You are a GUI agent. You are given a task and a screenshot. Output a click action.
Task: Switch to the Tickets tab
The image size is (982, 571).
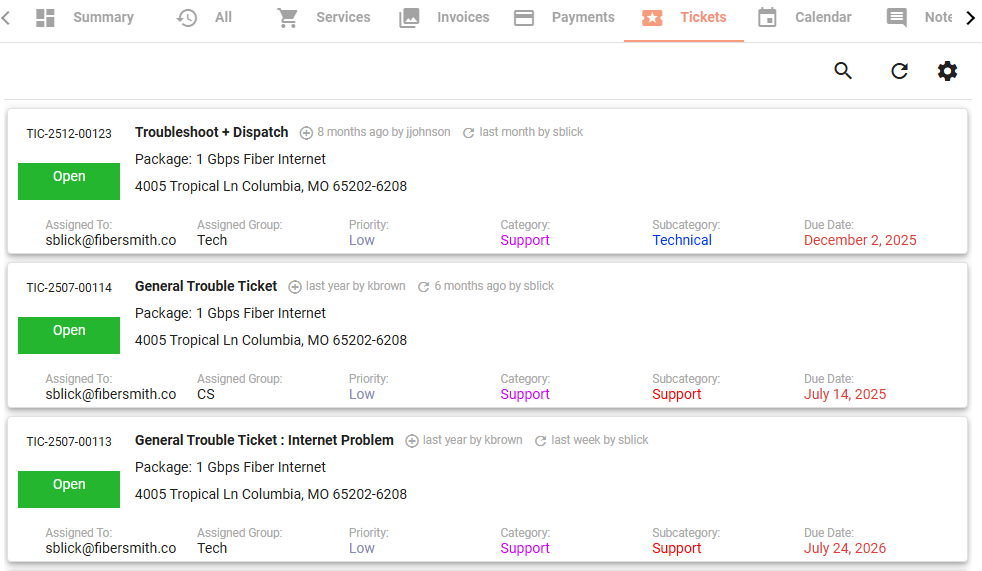pos(684,18)
